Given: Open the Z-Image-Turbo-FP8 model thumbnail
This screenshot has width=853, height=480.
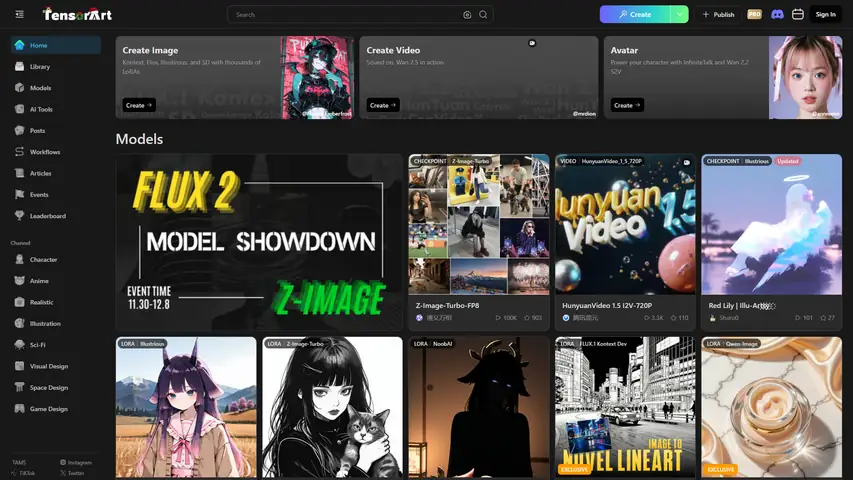Looking at the screenshot, I should point(479,224).
